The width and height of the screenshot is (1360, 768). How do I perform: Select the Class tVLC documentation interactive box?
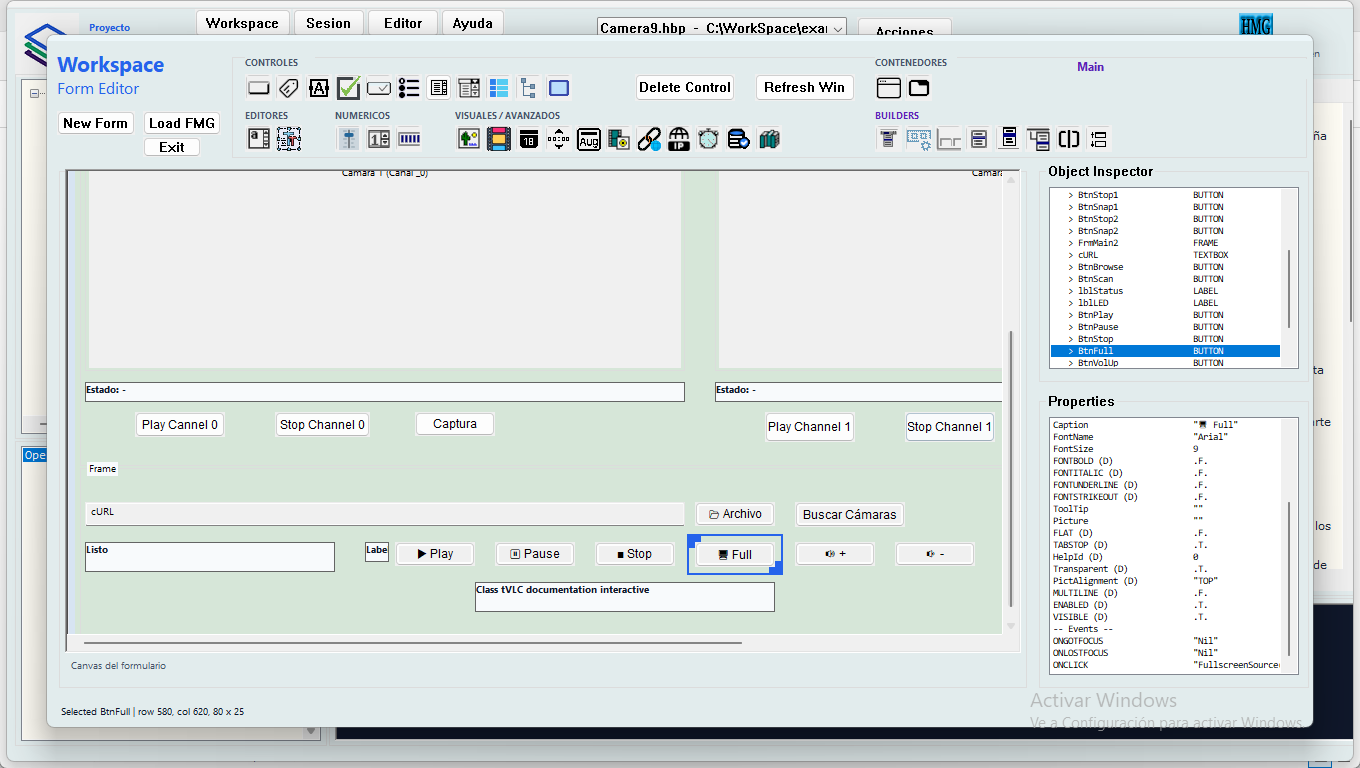coord(625,597)
